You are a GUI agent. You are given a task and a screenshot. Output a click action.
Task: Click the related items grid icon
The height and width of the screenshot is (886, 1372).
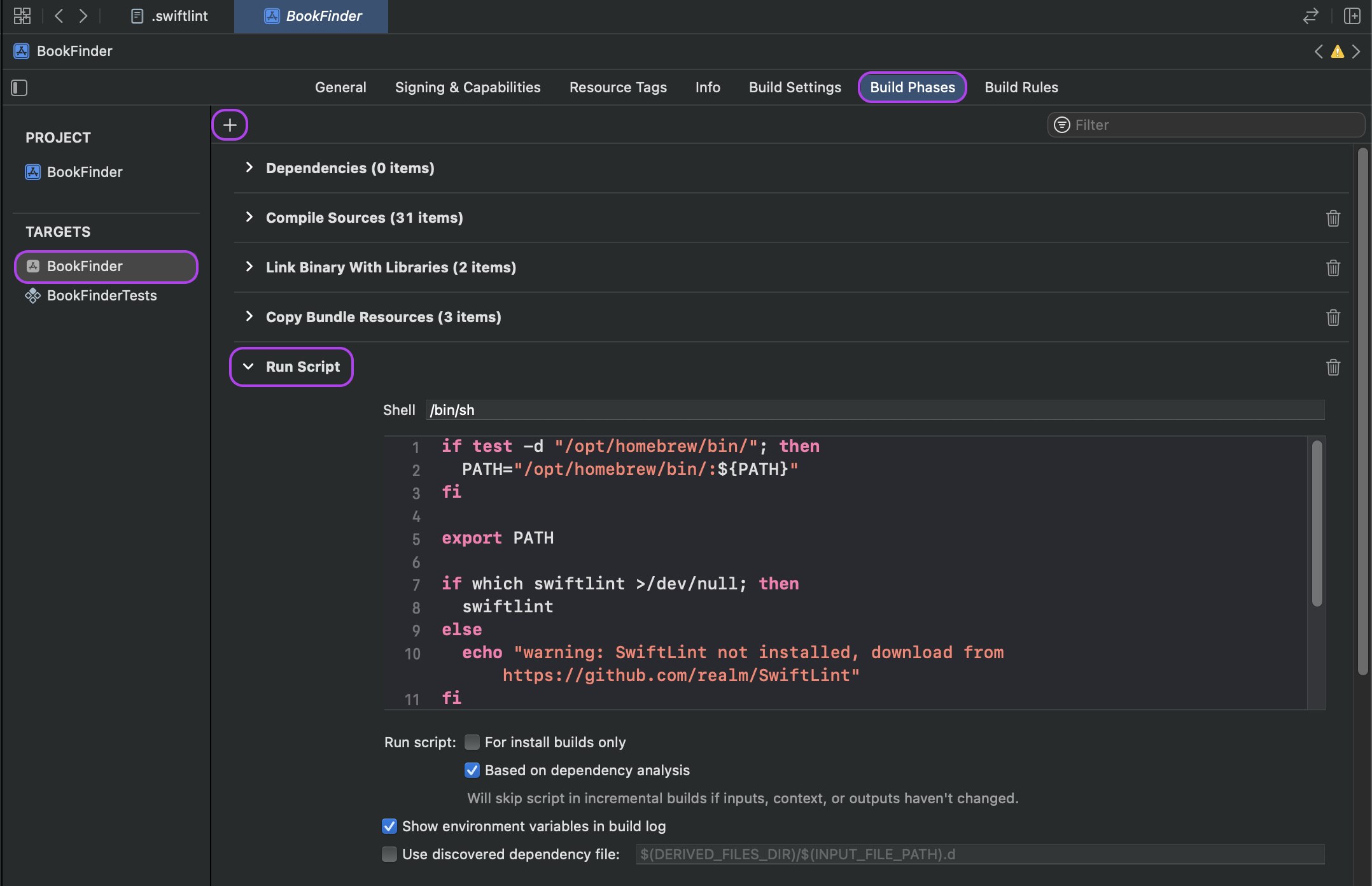(22, 16)
